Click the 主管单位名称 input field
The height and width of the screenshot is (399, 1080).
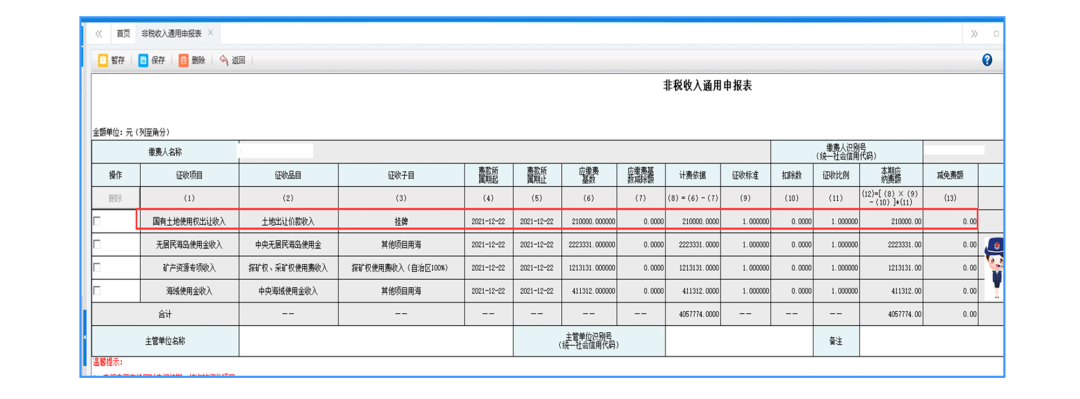[x=376, y=341]
